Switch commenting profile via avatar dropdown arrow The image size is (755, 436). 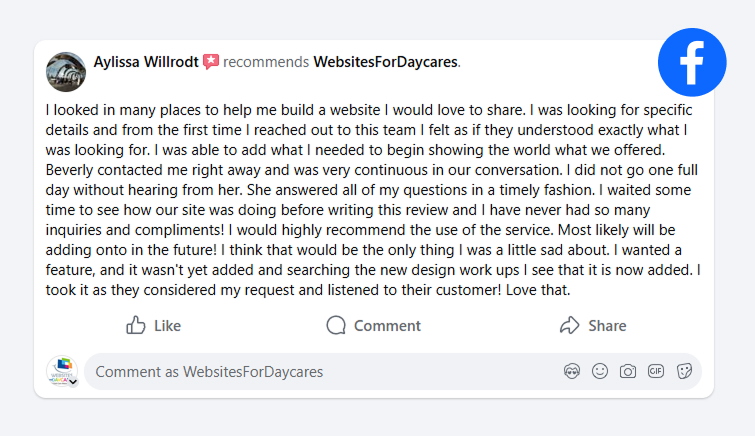[73, 381]
